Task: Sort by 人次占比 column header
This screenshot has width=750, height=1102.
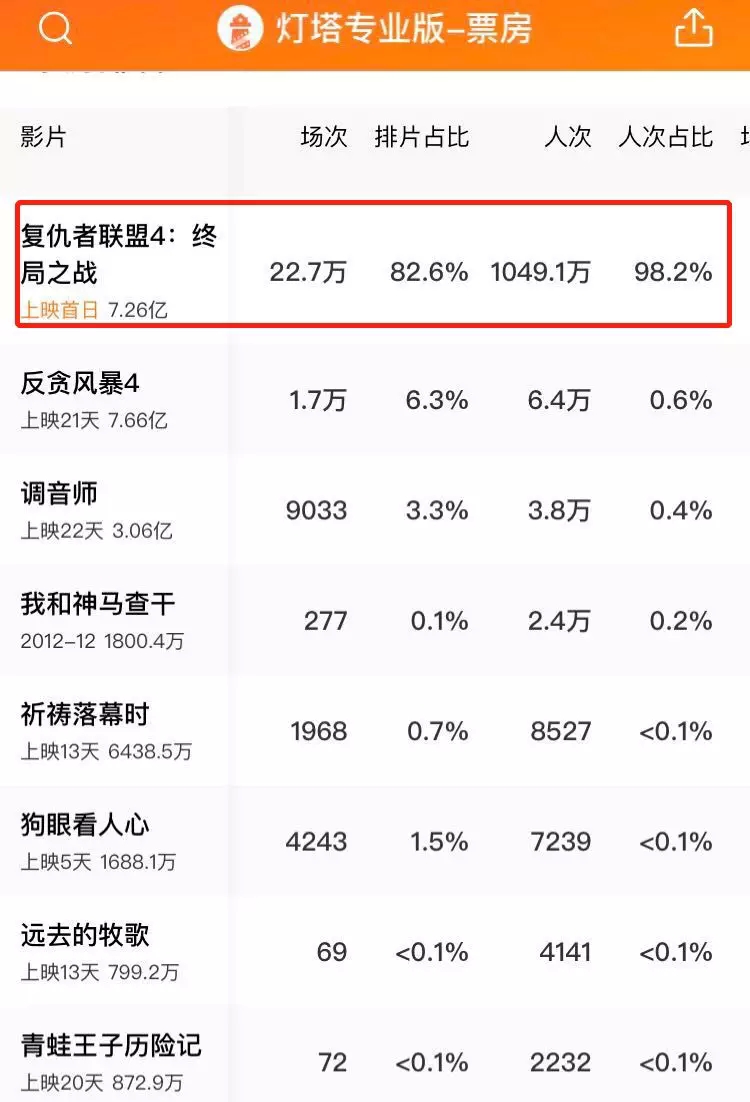Action: tap(665, 137)
